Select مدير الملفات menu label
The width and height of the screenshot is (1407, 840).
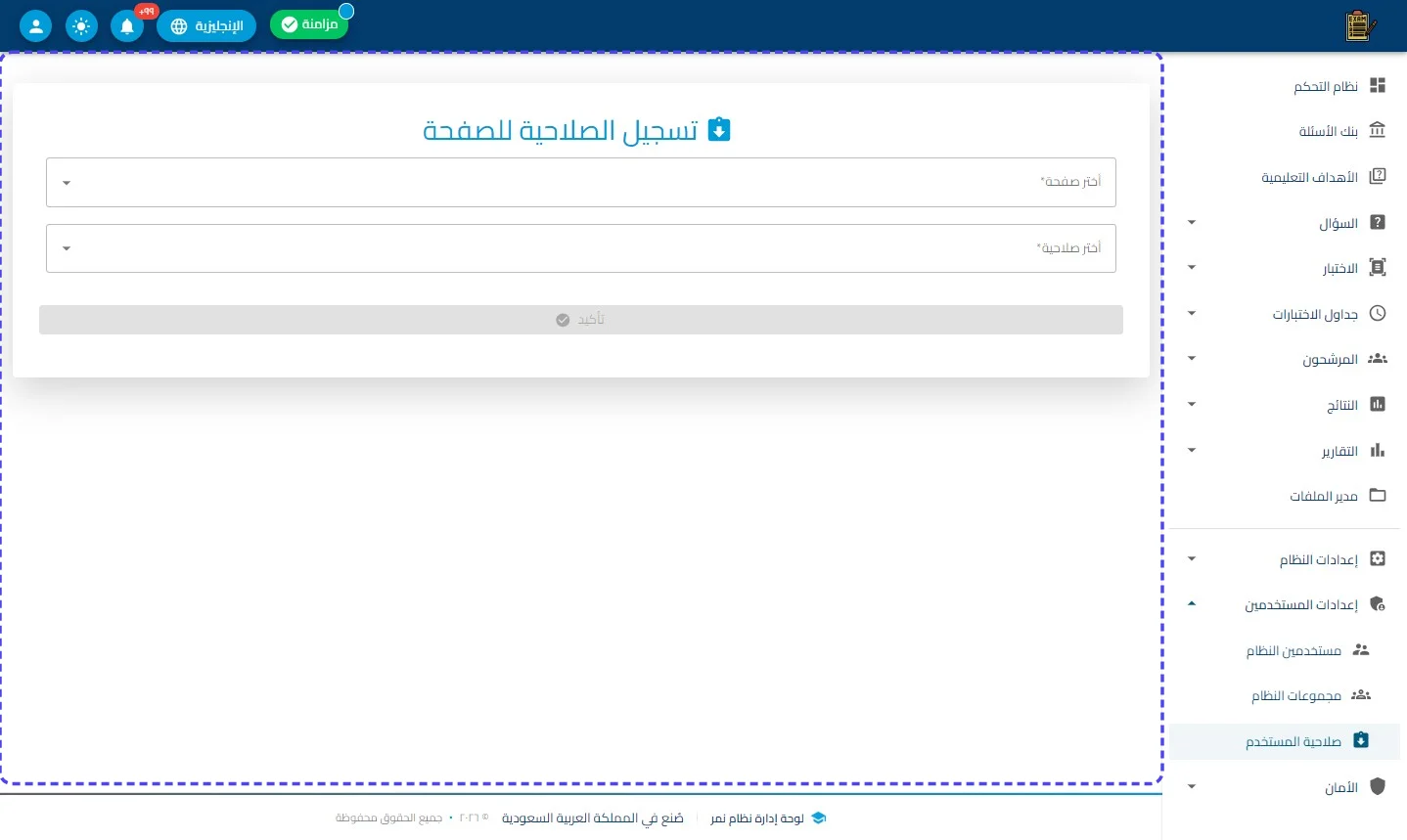[1324, 496]
